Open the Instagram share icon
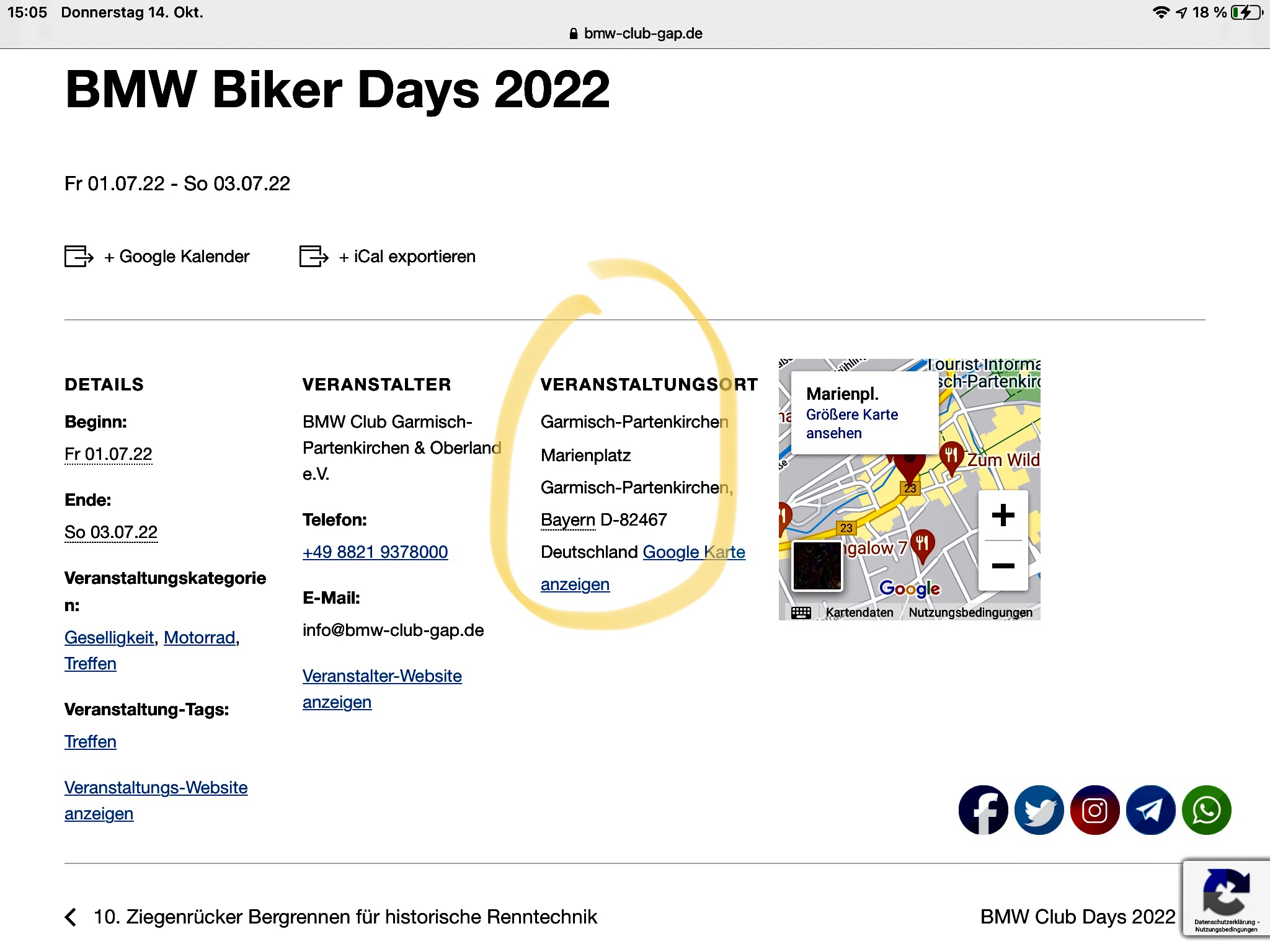Viewport: 1270px width, 952px height. click(1095, 810)
